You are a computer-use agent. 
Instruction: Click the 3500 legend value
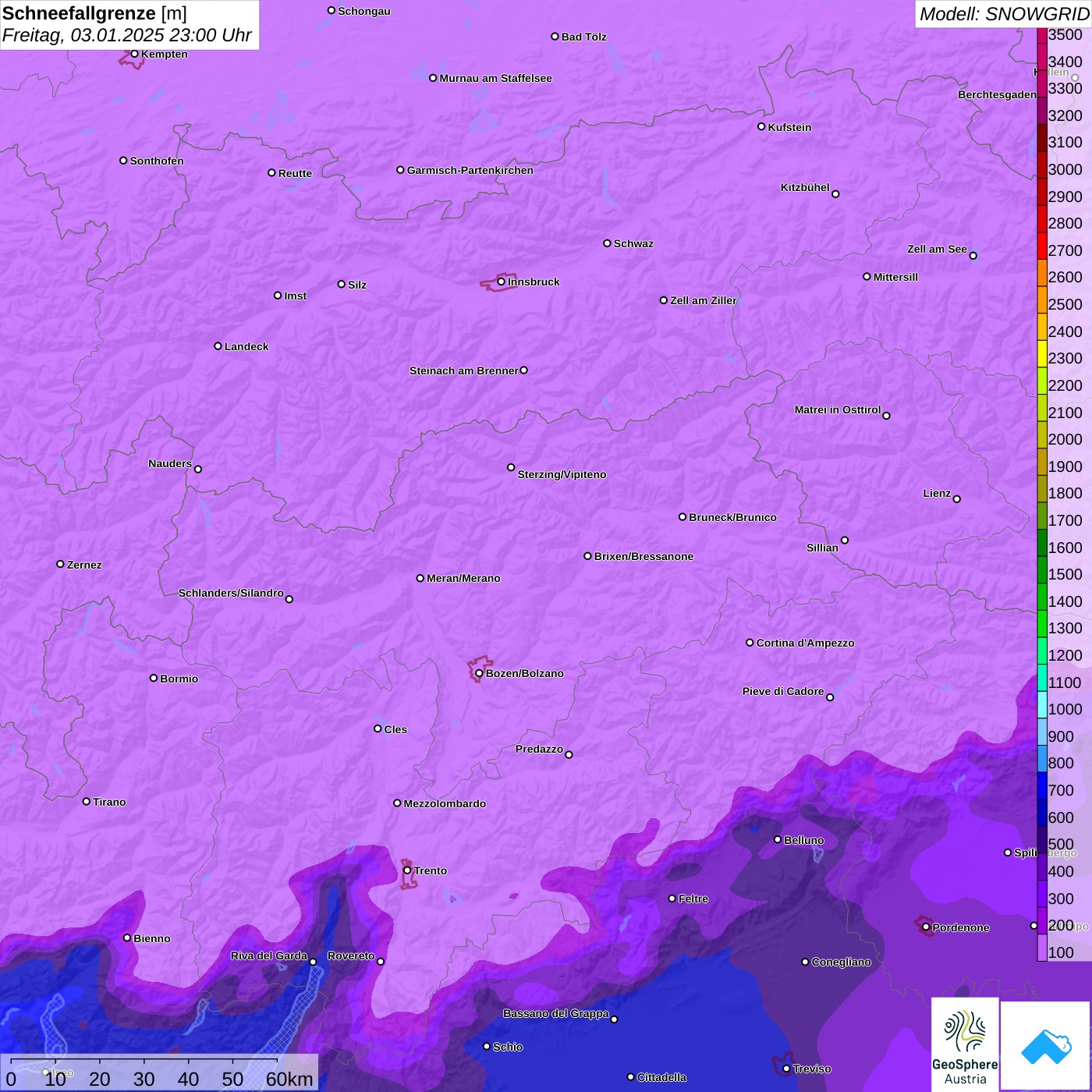click(x=1065, y=34)
